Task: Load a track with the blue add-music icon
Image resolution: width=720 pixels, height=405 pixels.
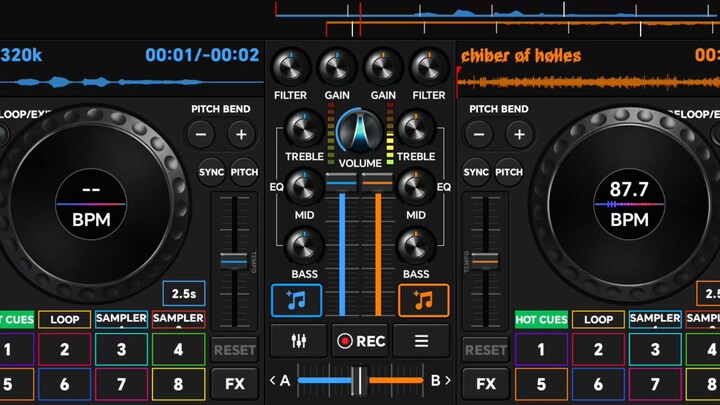Action: tap(297, 300)
